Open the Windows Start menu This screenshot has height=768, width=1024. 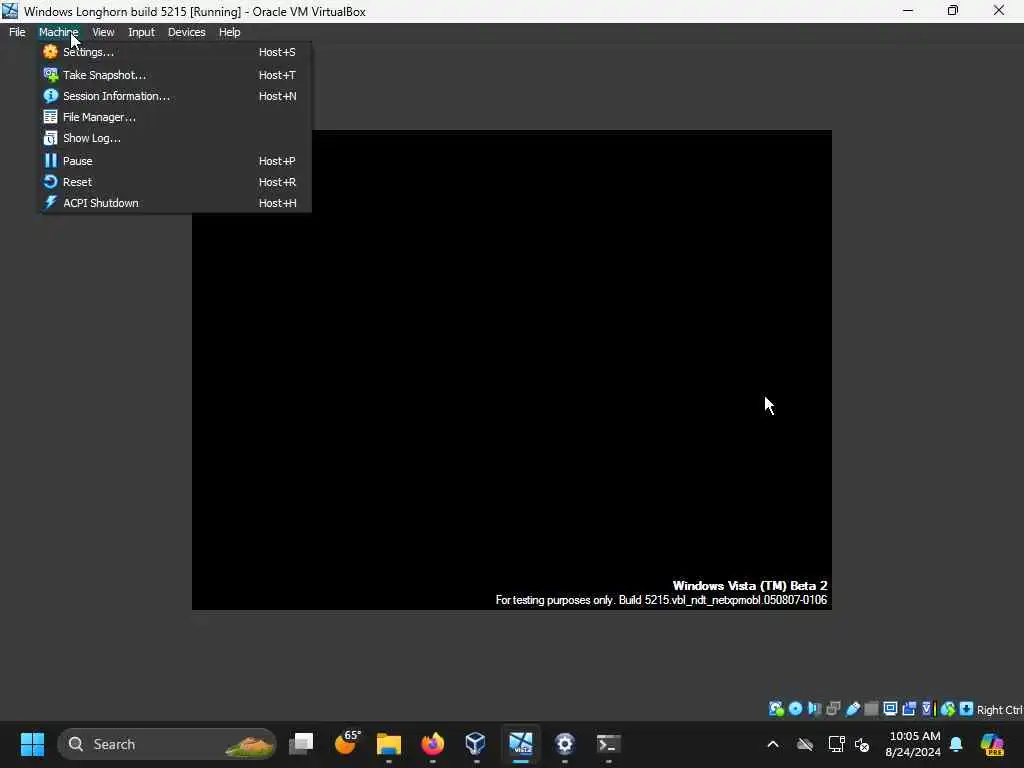tap(32, 744)
